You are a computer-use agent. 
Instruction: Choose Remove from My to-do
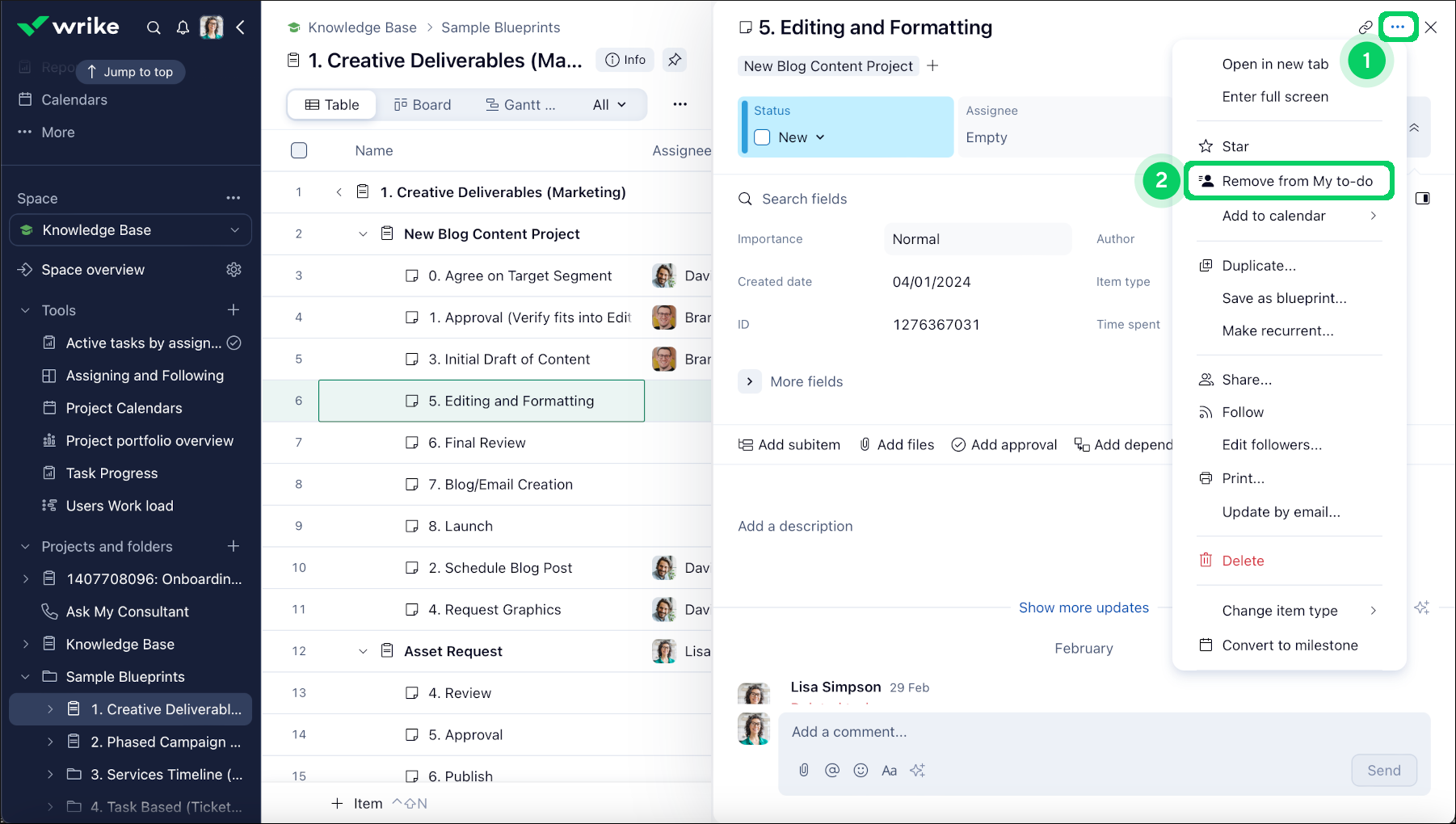click(x=1296, y=181)
